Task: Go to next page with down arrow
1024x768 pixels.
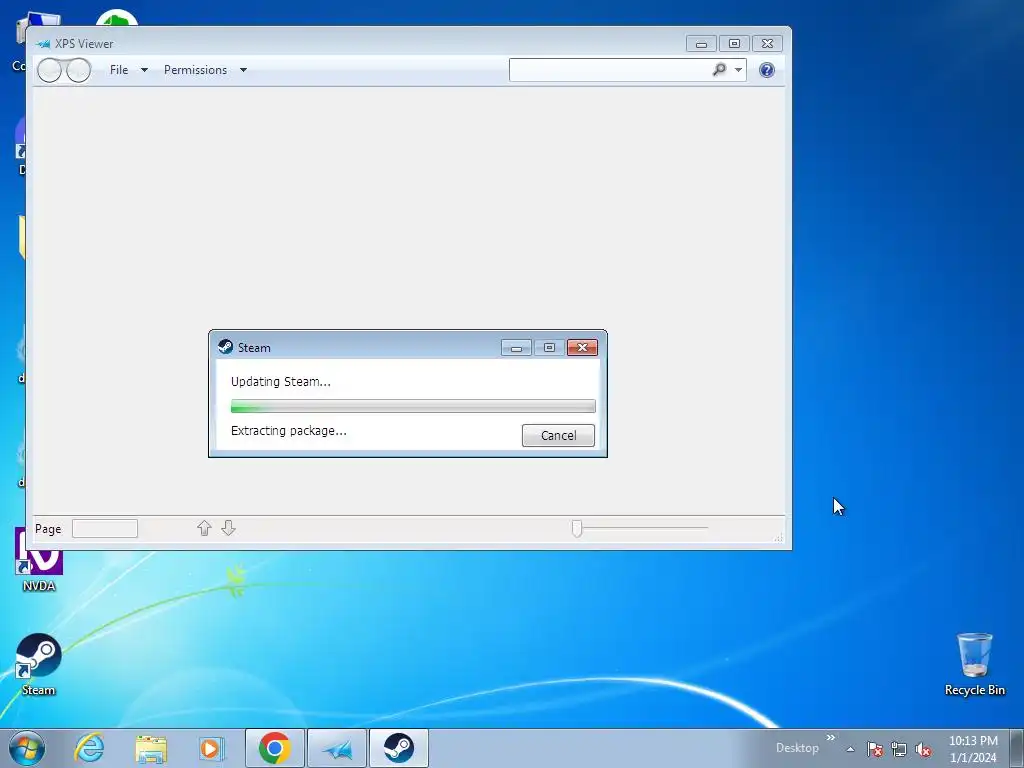Action: pos(228,528)
